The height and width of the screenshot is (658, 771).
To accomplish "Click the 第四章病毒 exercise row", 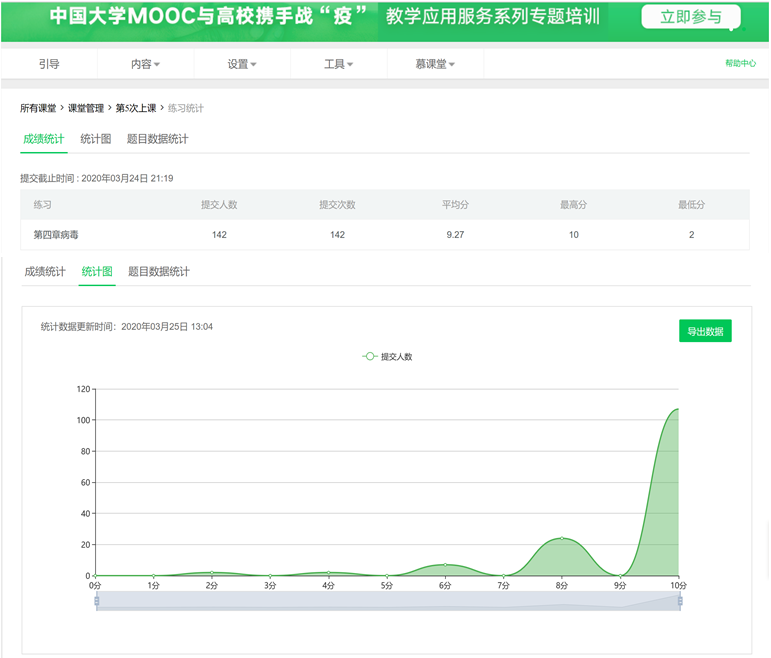I will (x=56, y=235).
